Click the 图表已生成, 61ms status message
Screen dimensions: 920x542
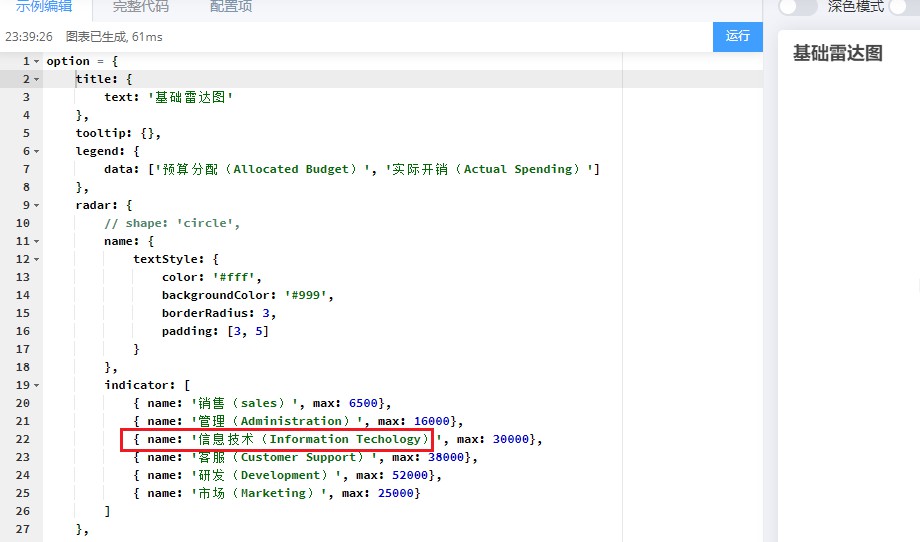[x=114, y=36]
